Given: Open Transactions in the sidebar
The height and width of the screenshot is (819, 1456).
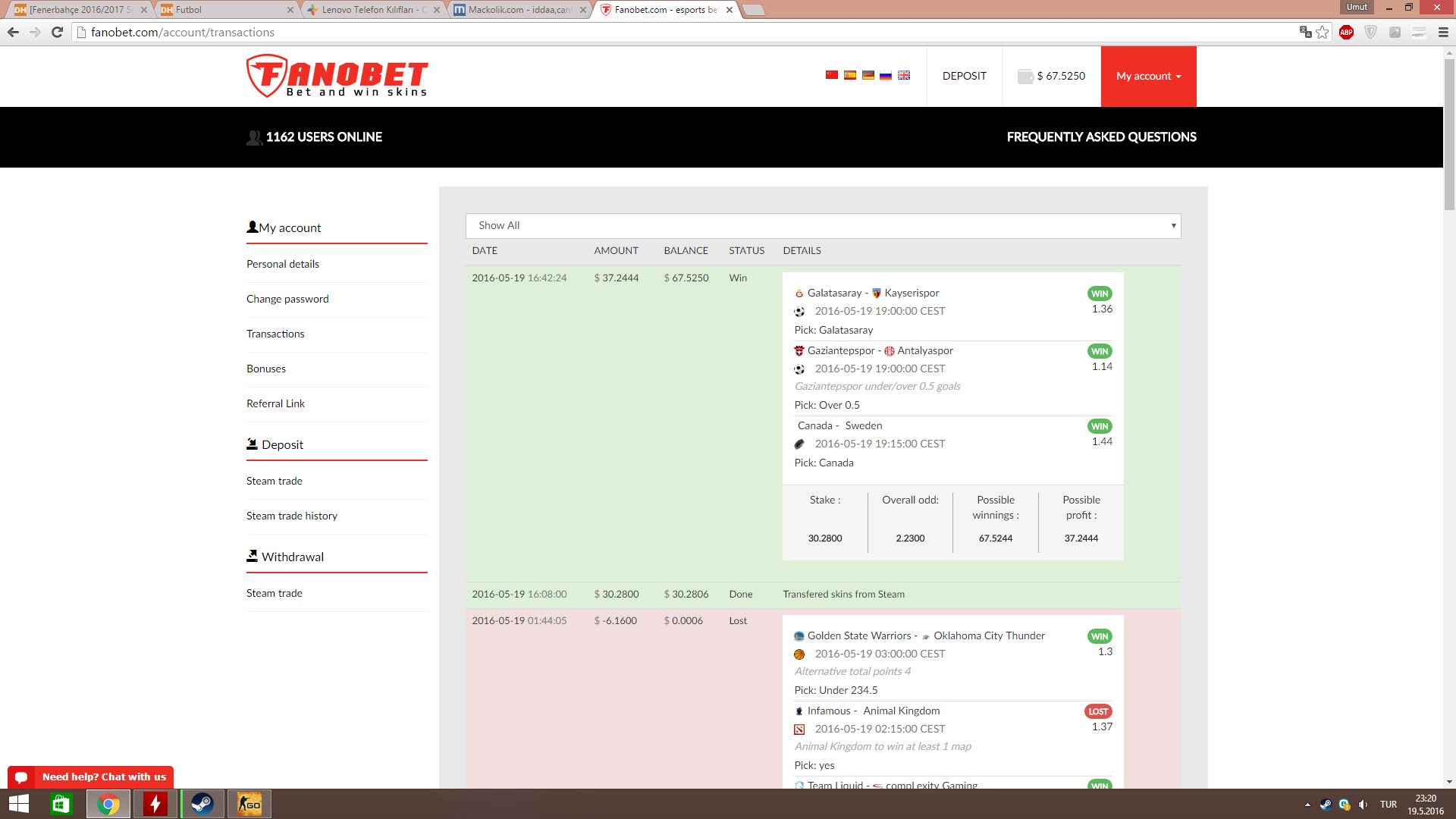Looking at the screenshot, I should (x=275, y=334).
